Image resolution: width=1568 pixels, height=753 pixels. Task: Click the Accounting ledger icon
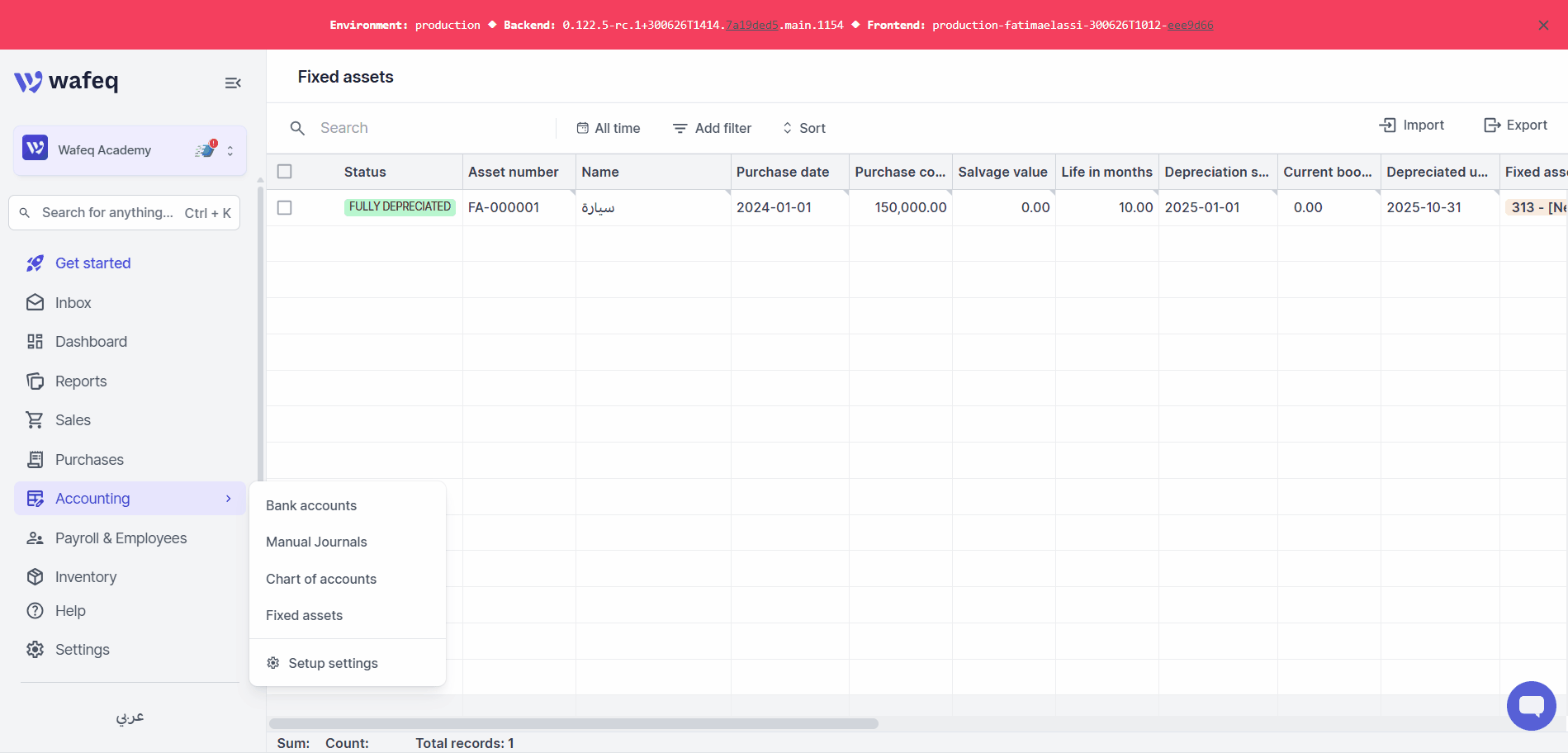pos(35,499)
